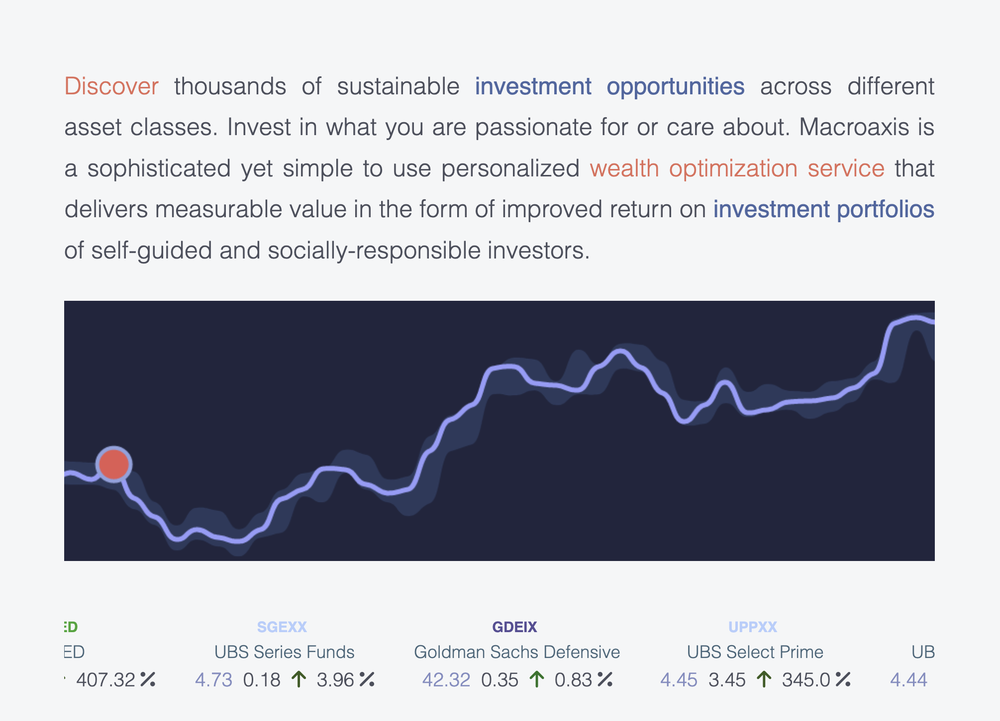Click the green up arrow for SGEXX
The image size is (1000, 721).
pos(298,680)
